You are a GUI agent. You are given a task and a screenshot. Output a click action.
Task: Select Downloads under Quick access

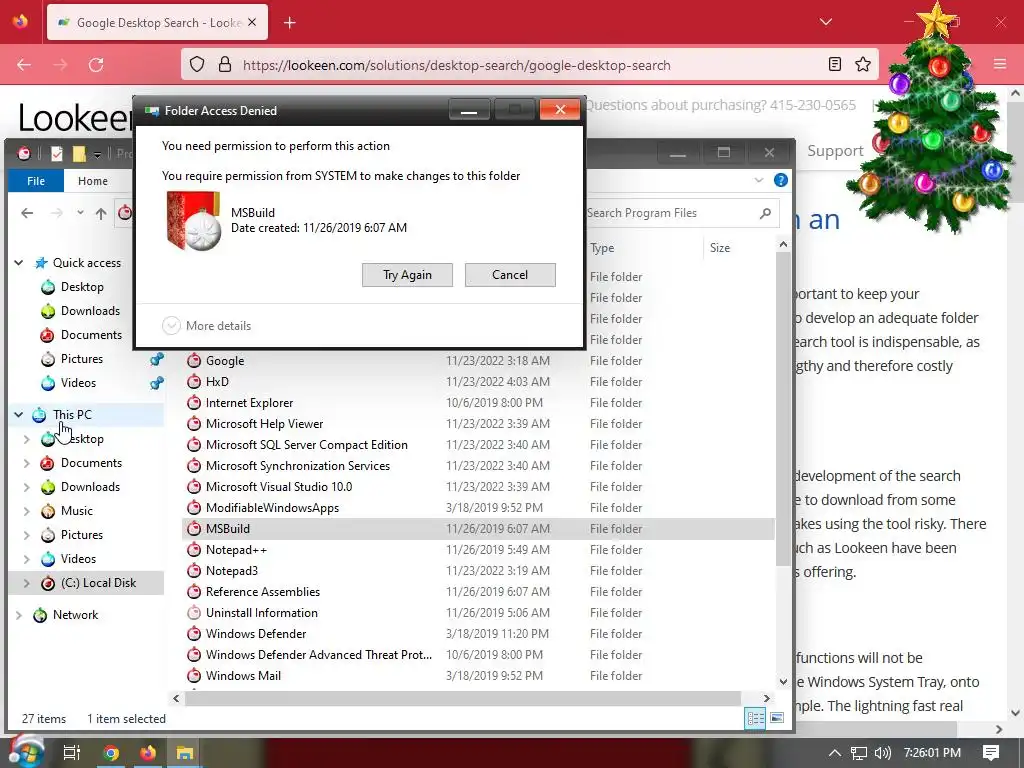[90, 311]
